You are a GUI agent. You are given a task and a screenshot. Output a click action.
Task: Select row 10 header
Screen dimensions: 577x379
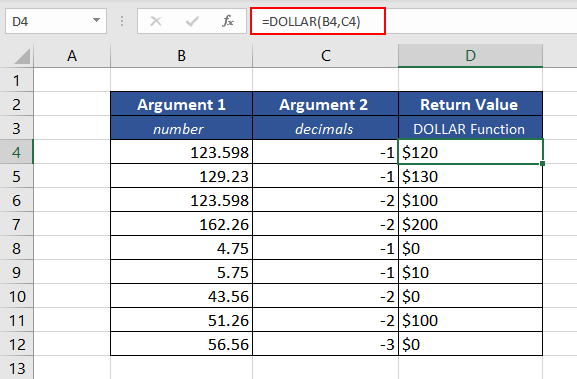17,296
